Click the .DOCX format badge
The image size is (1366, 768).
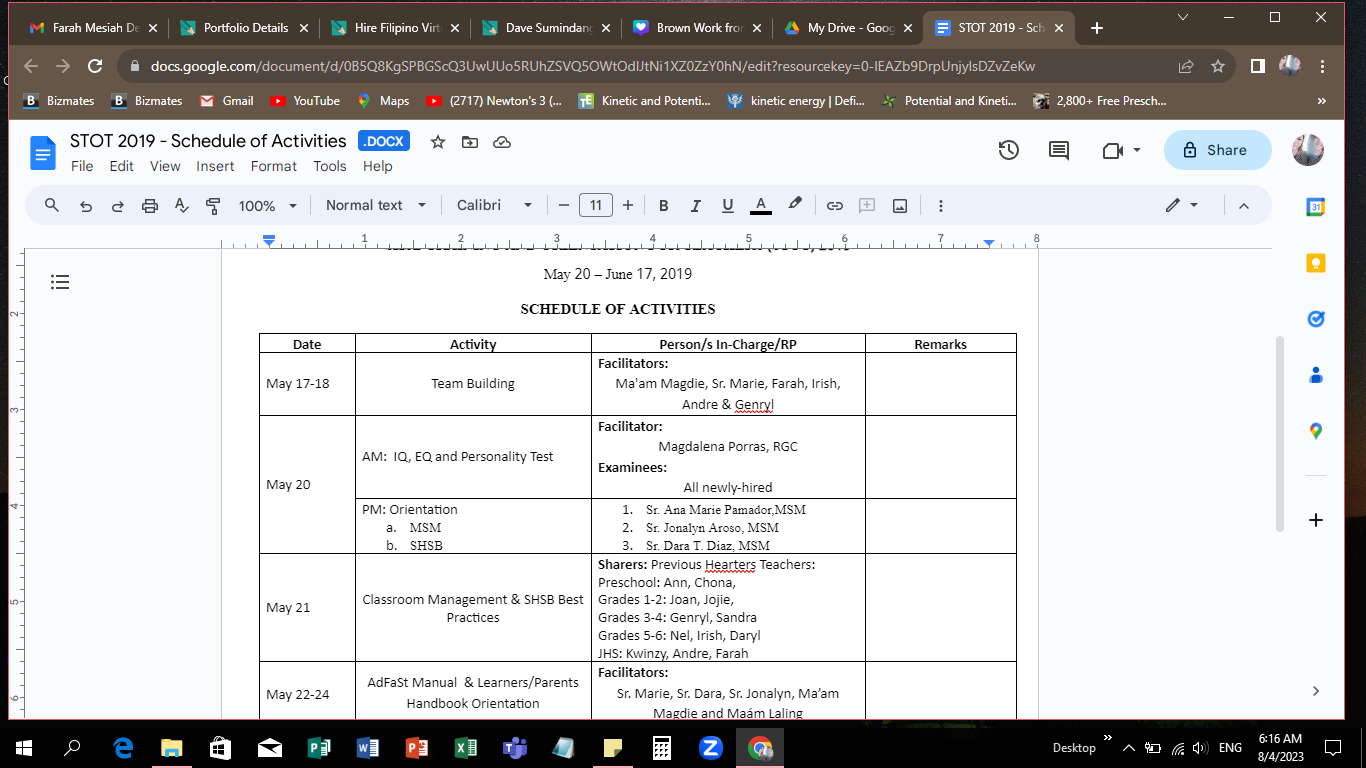coord(384,141)
